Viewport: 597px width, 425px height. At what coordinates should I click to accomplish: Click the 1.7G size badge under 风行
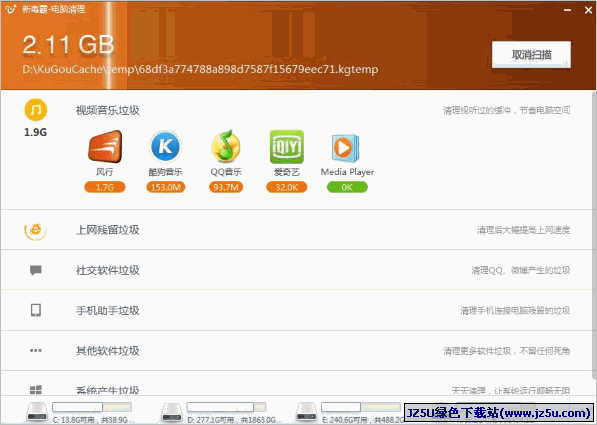[105, 187]
